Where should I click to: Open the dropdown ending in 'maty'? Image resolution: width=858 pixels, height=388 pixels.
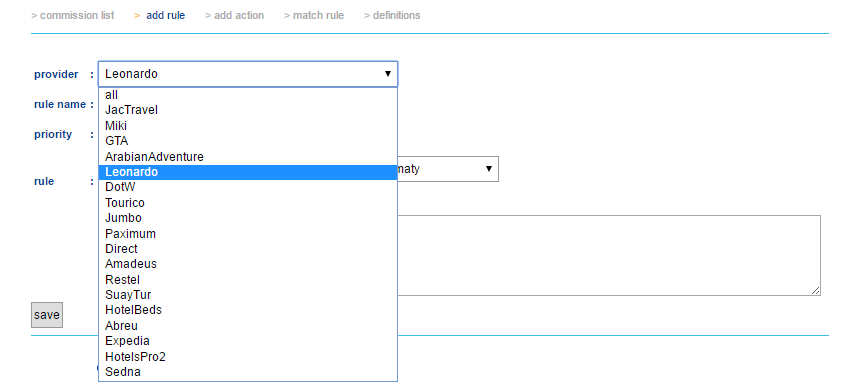coord(448,169)
